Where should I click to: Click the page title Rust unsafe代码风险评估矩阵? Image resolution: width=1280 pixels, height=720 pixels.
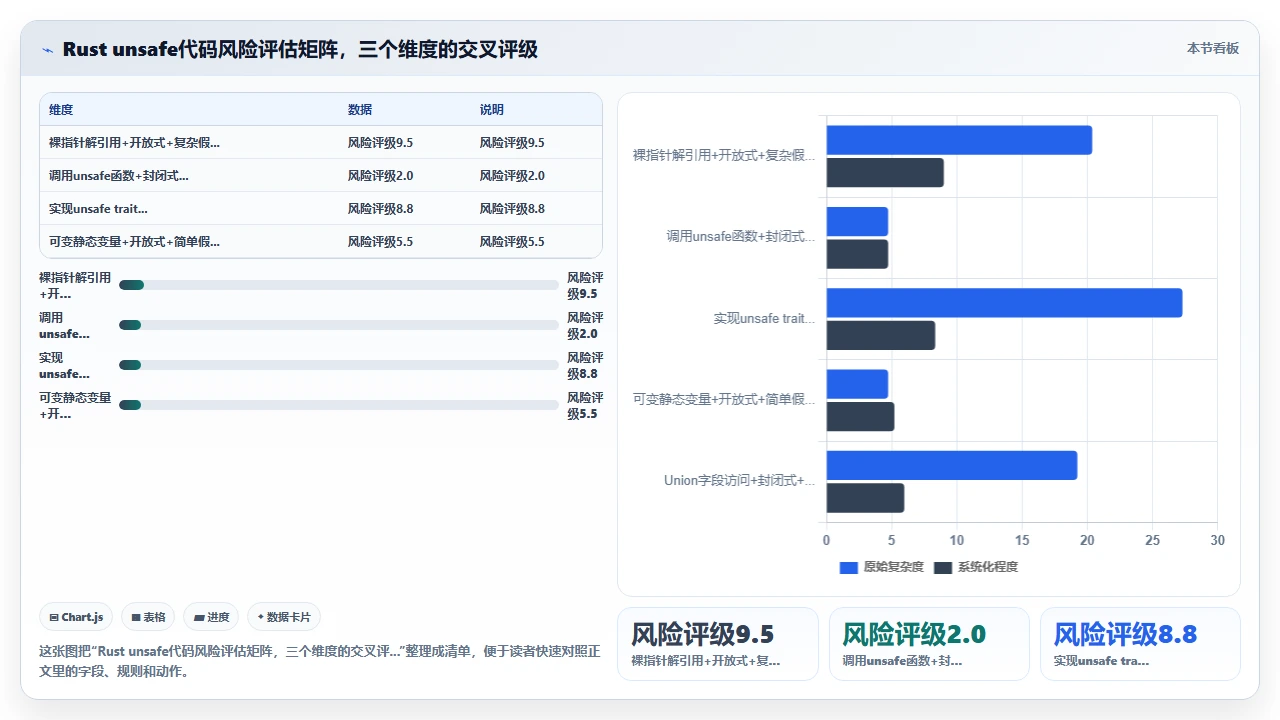(300, 49)
